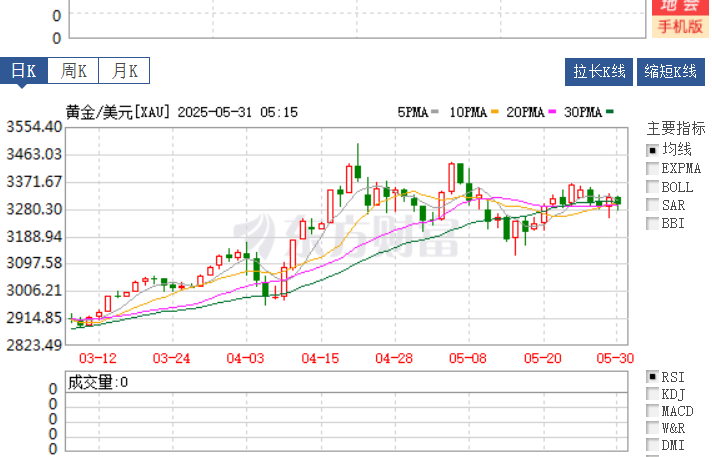Switch to the 月K monthly chart tab
The width and height of the screenshot is (712, 457).
tap(124, 70)
